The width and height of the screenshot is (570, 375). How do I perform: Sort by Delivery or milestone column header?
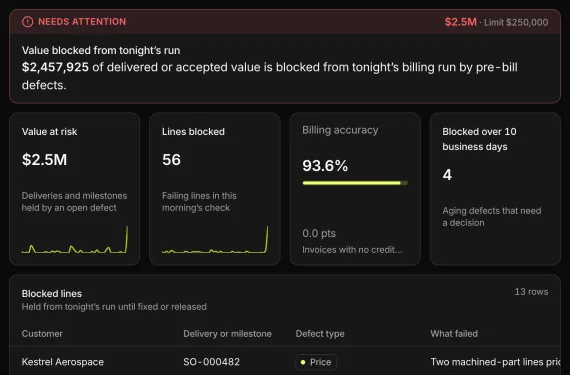pos(227,334)
